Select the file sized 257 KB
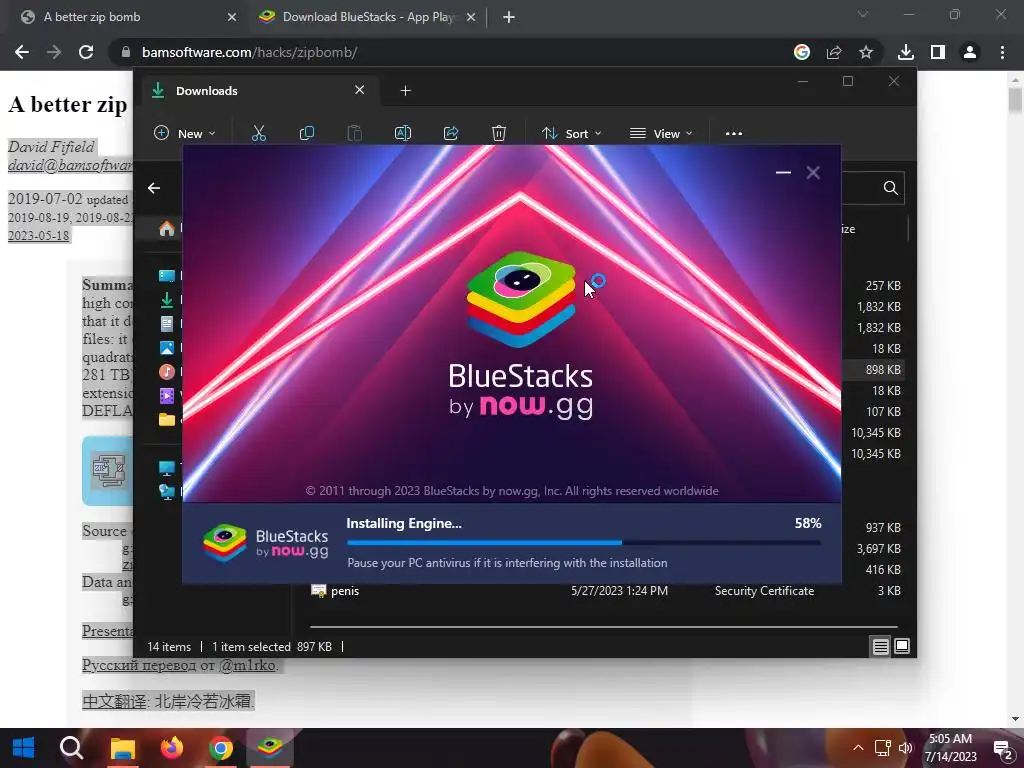 coord(883,286)
